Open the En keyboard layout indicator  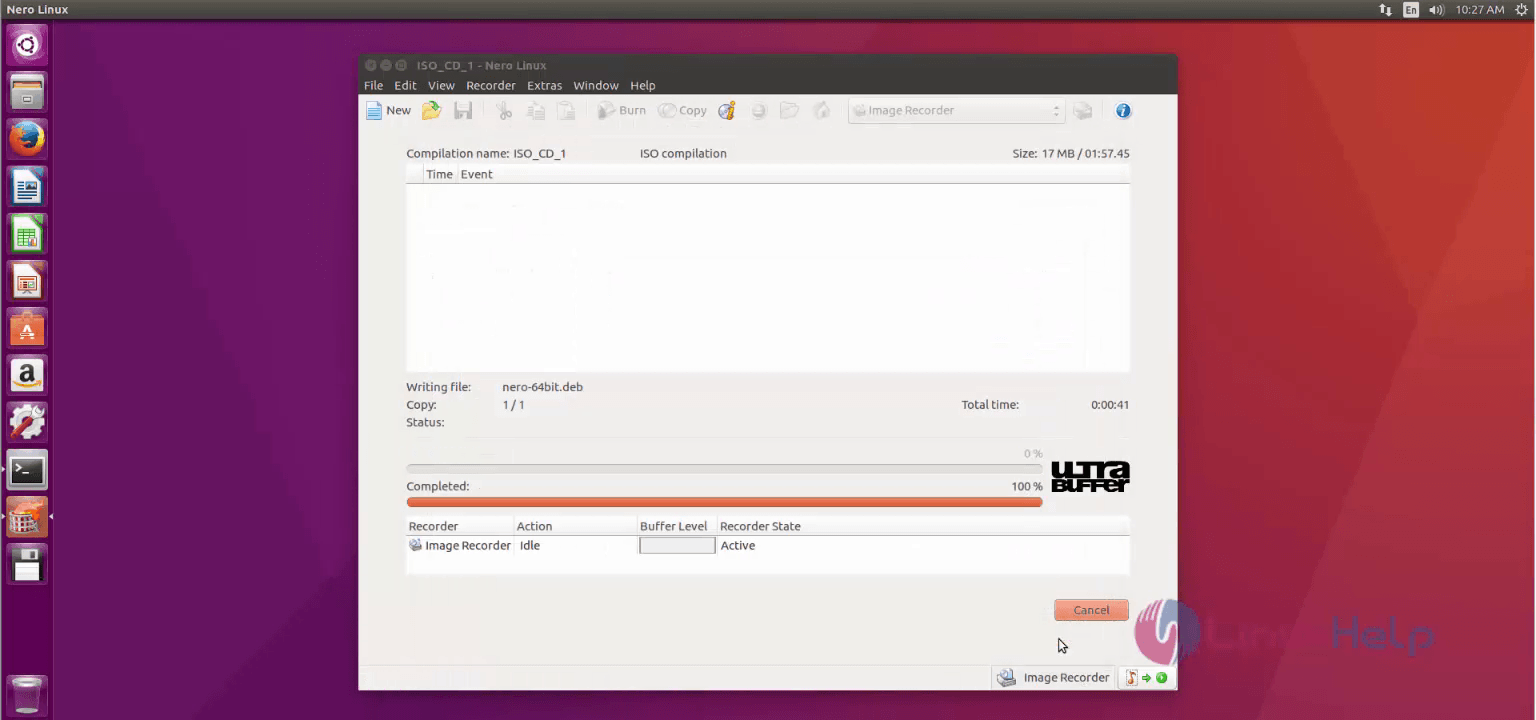point(1411,10)
